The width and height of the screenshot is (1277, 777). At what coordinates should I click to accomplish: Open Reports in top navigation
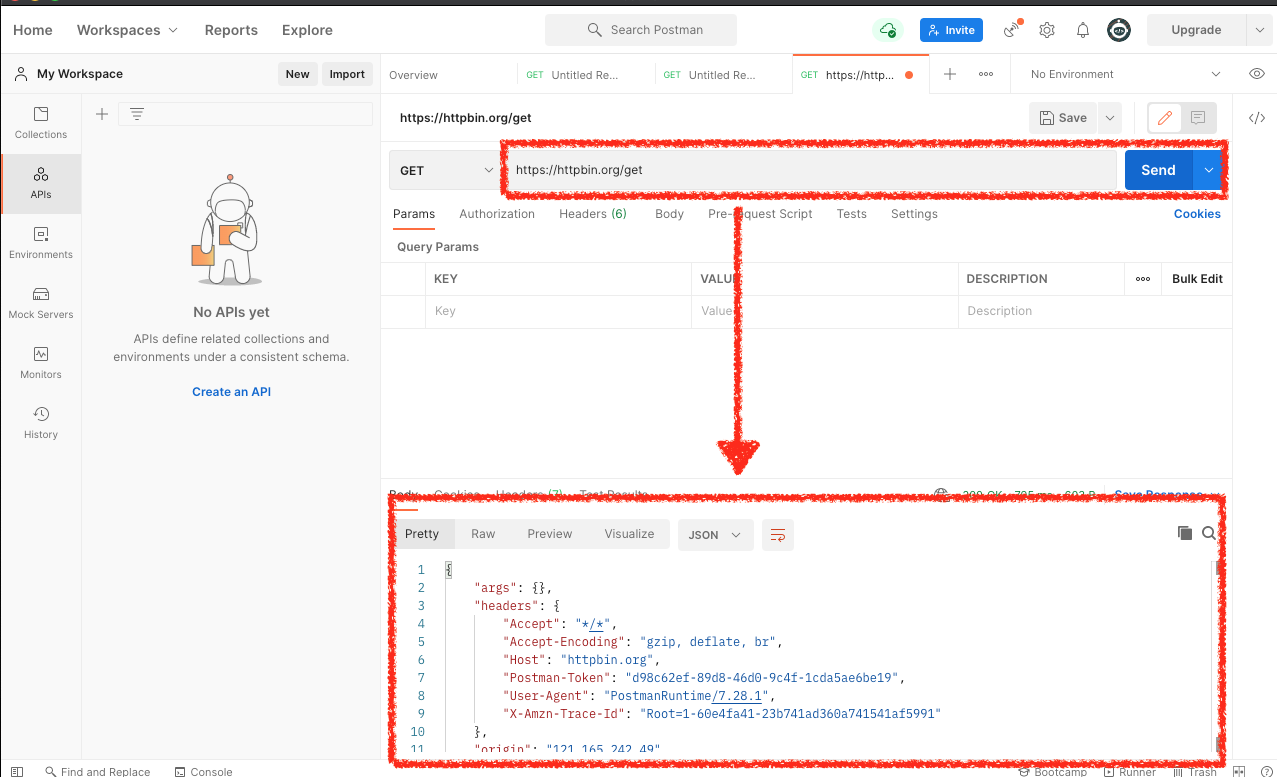tap(231, 30)
